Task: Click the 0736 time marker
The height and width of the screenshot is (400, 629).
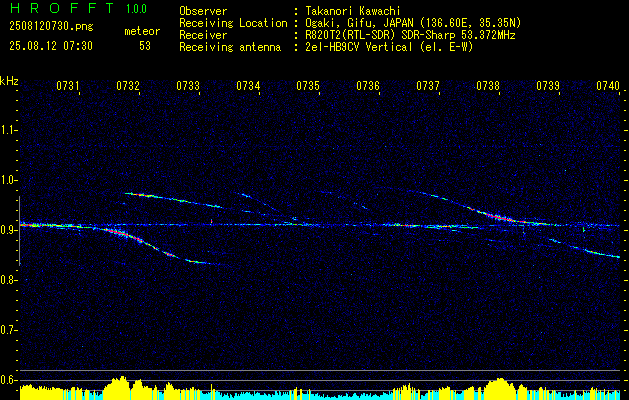Action: click(x=368, y=85)
